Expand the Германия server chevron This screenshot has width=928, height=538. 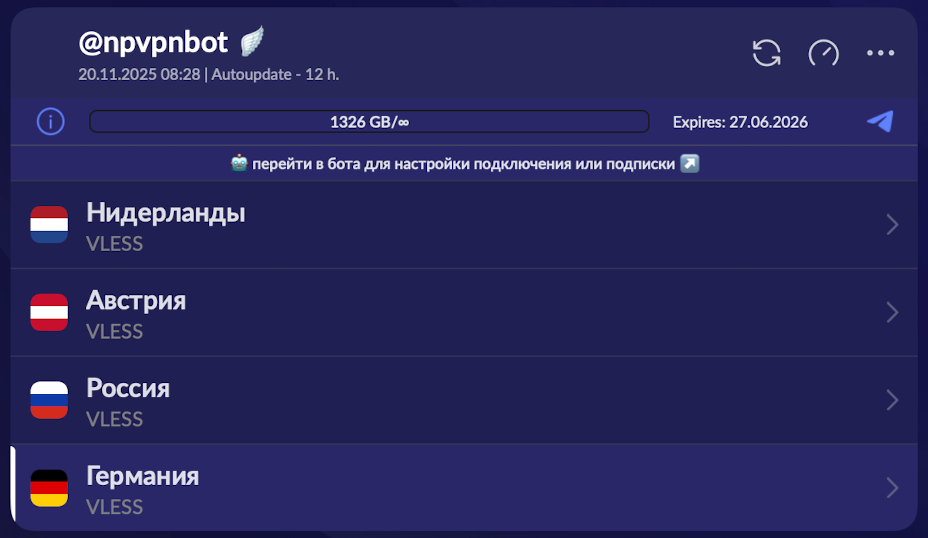(x=892, y=488)
